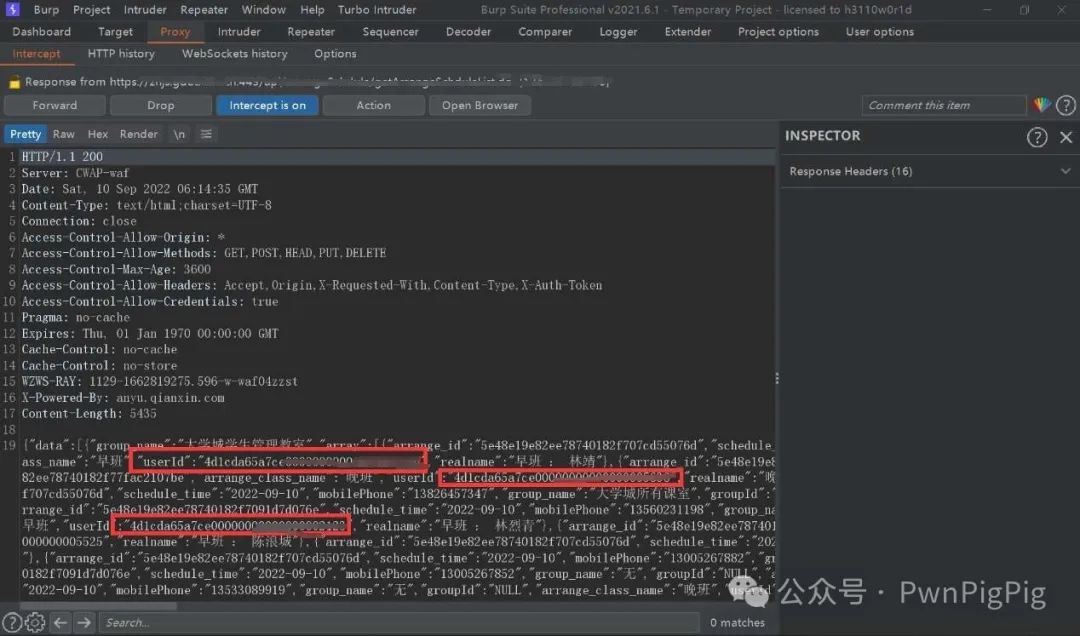Click the Burp Suite logo icon
The width and height of the screenshot is (1080, 636).
point(12,9)
